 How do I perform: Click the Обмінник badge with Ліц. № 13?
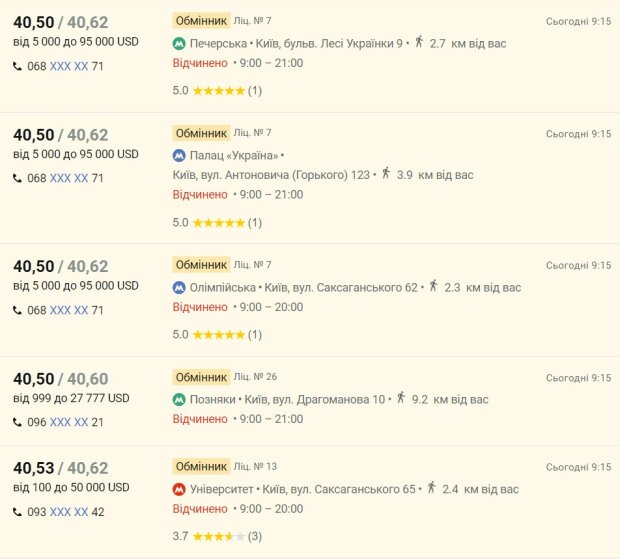click(x=201, y=466)
